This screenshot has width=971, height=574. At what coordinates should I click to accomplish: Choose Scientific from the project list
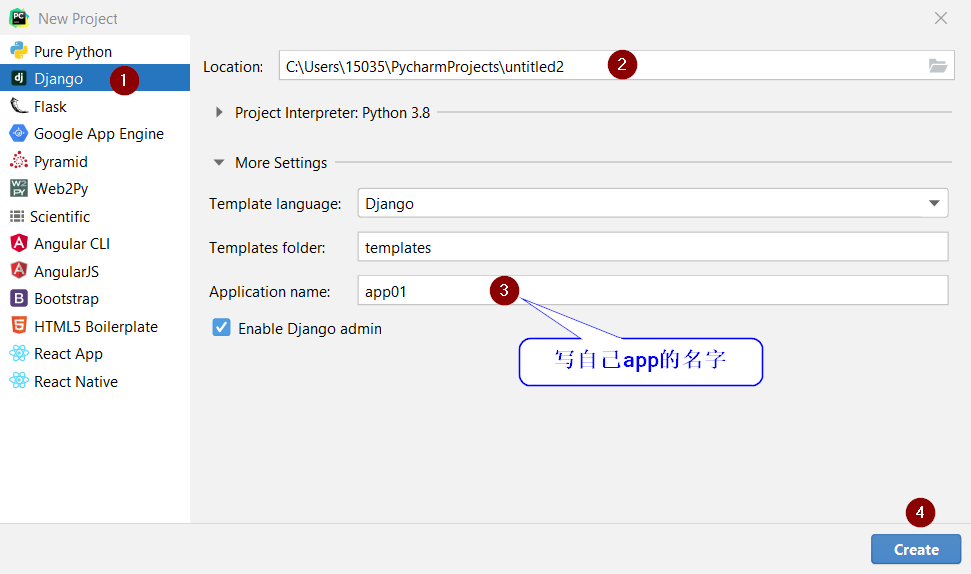click(x=61, y=216)
